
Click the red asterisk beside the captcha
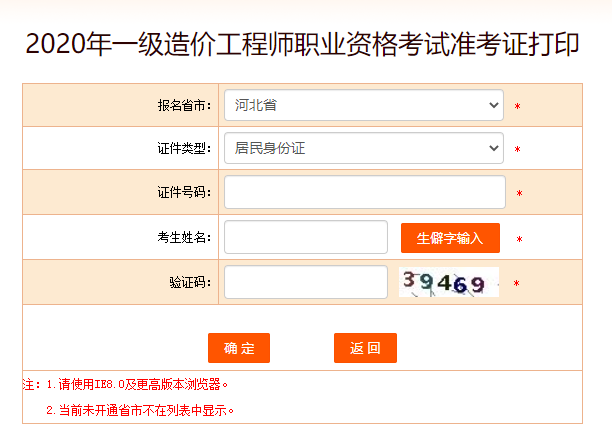tap(516, 284)
